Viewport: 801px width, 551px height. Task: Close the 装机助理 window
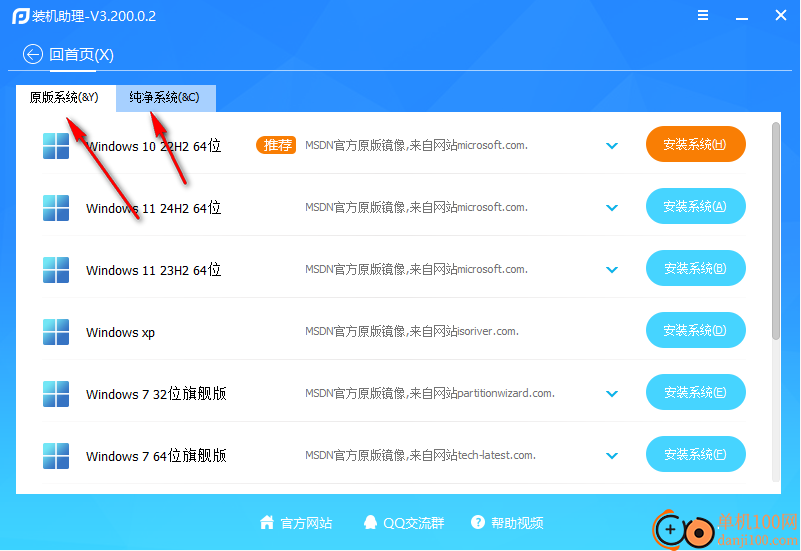point(781,15)
